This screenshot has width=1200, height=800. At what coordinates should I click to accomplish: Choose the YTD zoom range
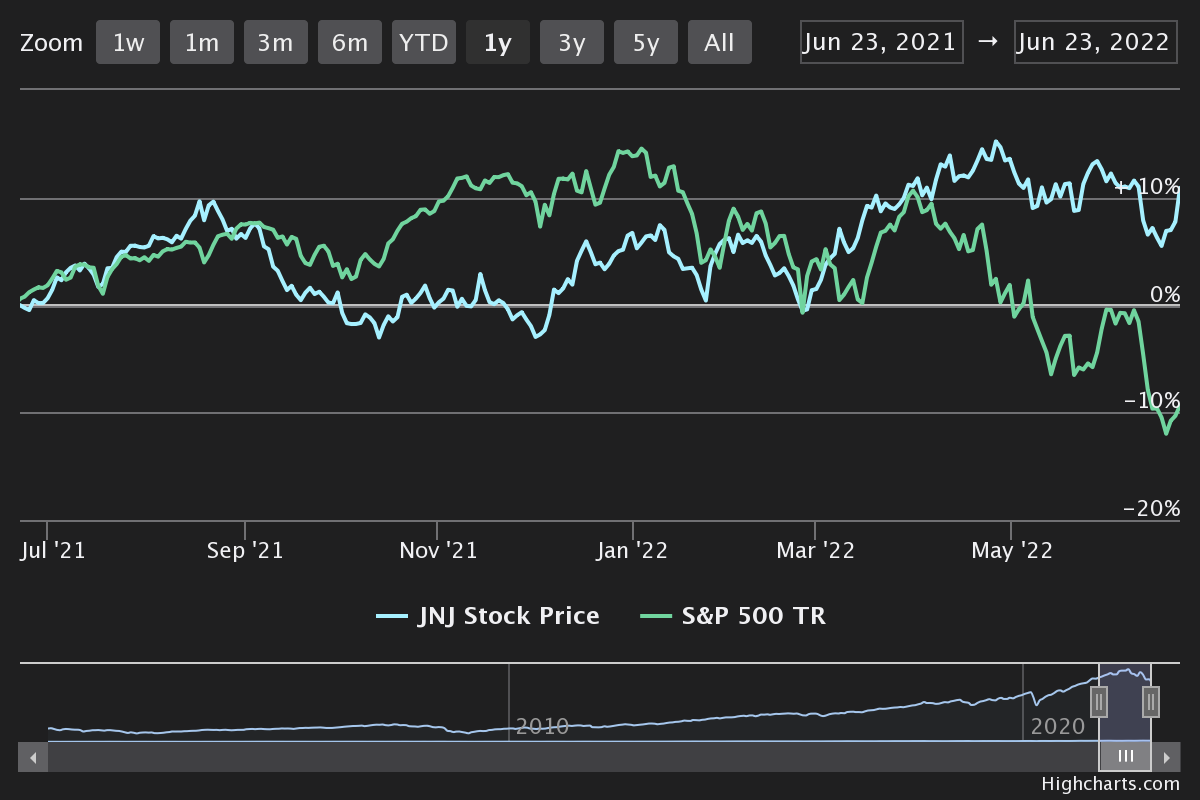[x=424, y=43]
